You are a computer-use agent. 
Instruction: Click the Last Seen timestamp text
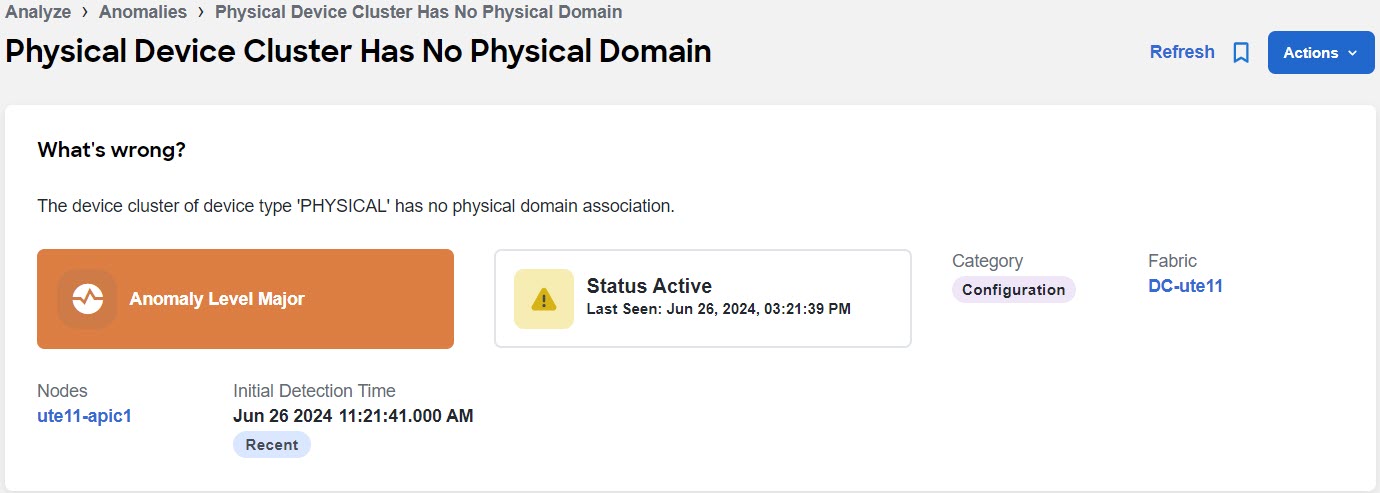click(719, 309)
